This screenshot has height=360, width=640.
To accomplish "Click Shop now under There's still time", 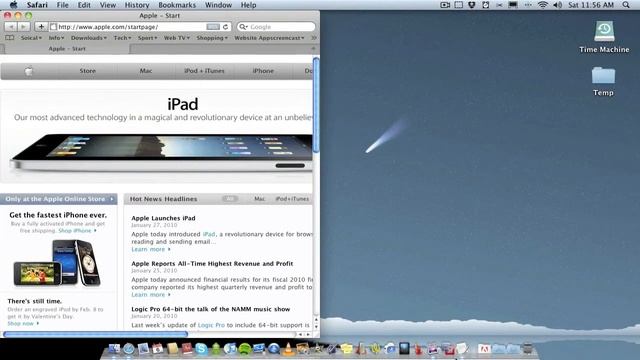I will pos(23,323).
